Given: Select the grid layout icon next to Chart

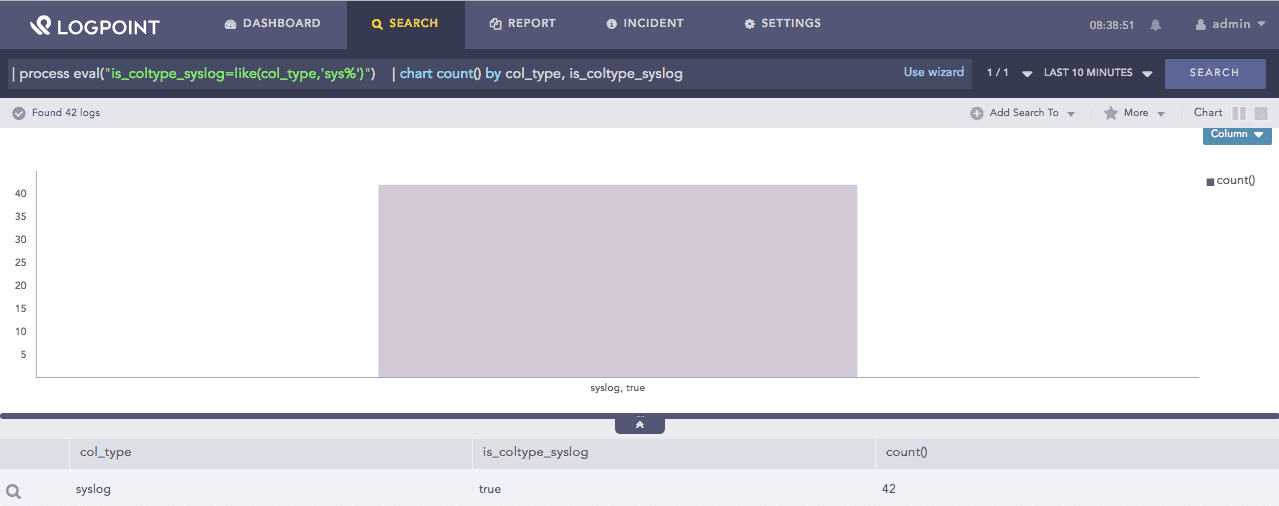Looking at the screenshot, I should click(x=1261, y=113).
